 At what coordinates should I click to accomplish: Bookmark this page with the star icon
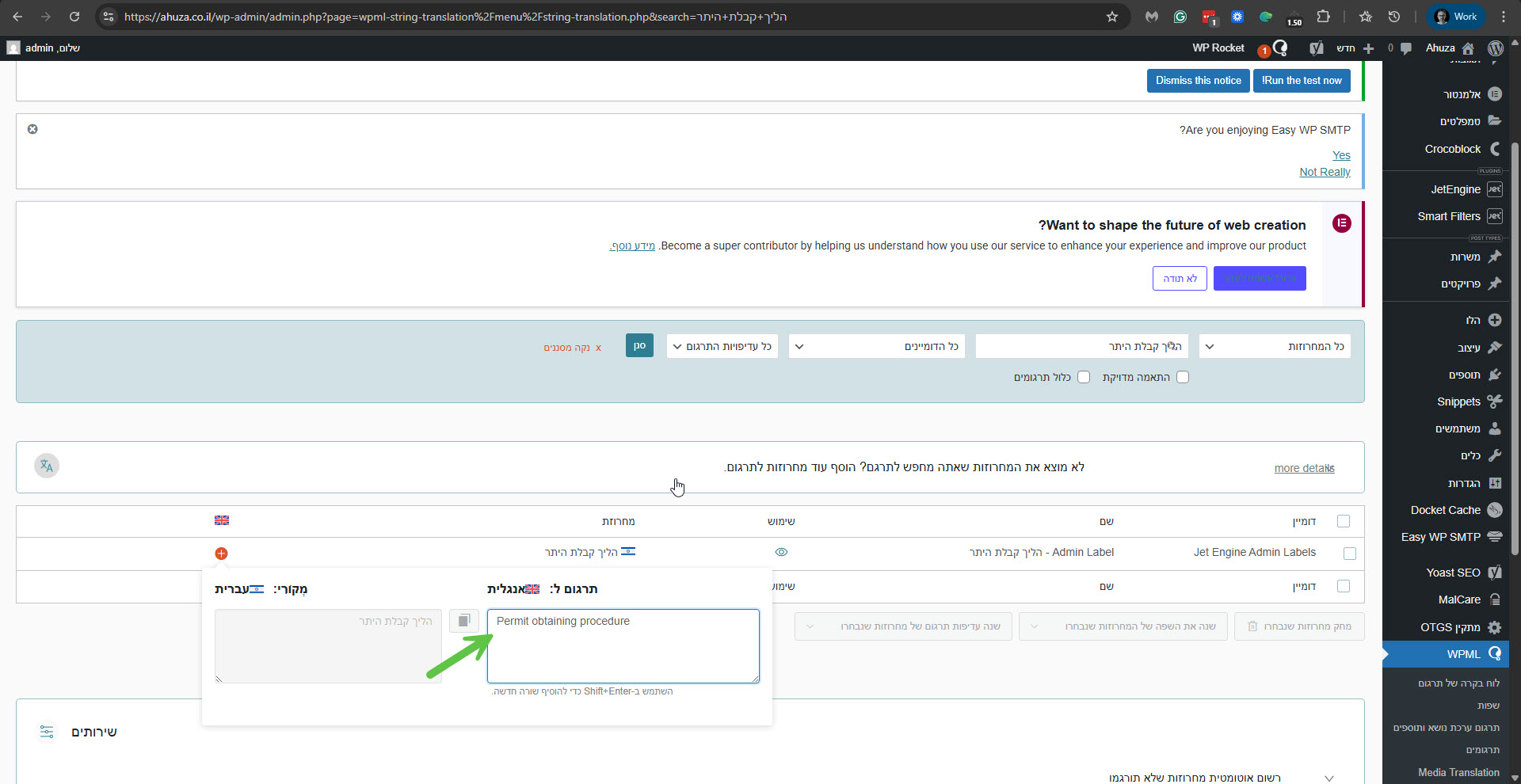pos(1112,17)
